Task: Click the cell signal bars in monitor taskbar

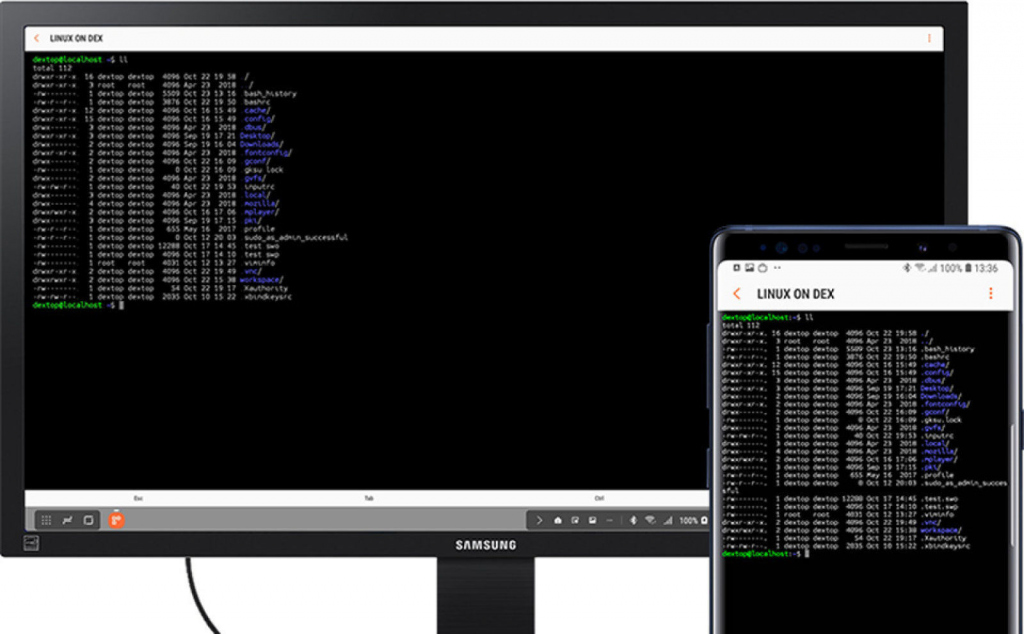Action: pyautogui.click(x=667, y=520)
